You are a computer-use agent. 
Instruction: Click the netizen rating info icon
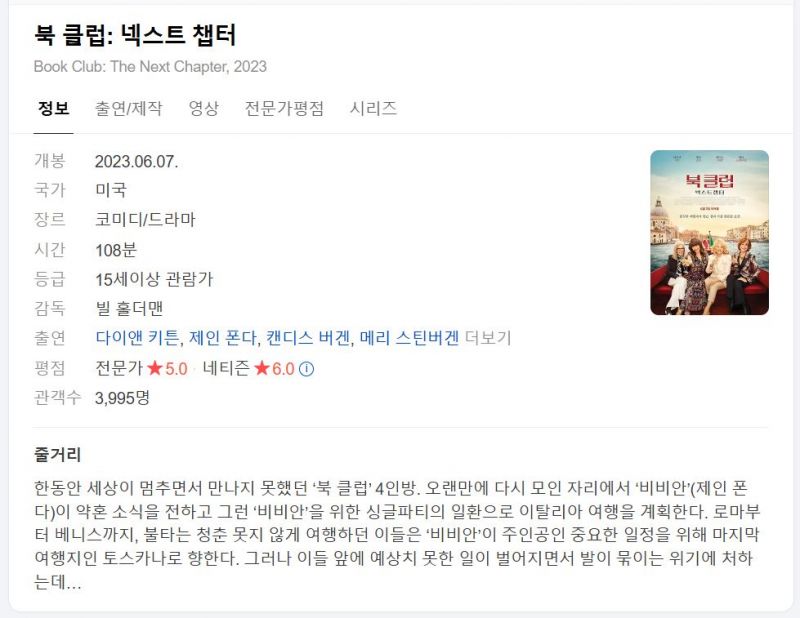pyautogui.click(x=306, y=368)
